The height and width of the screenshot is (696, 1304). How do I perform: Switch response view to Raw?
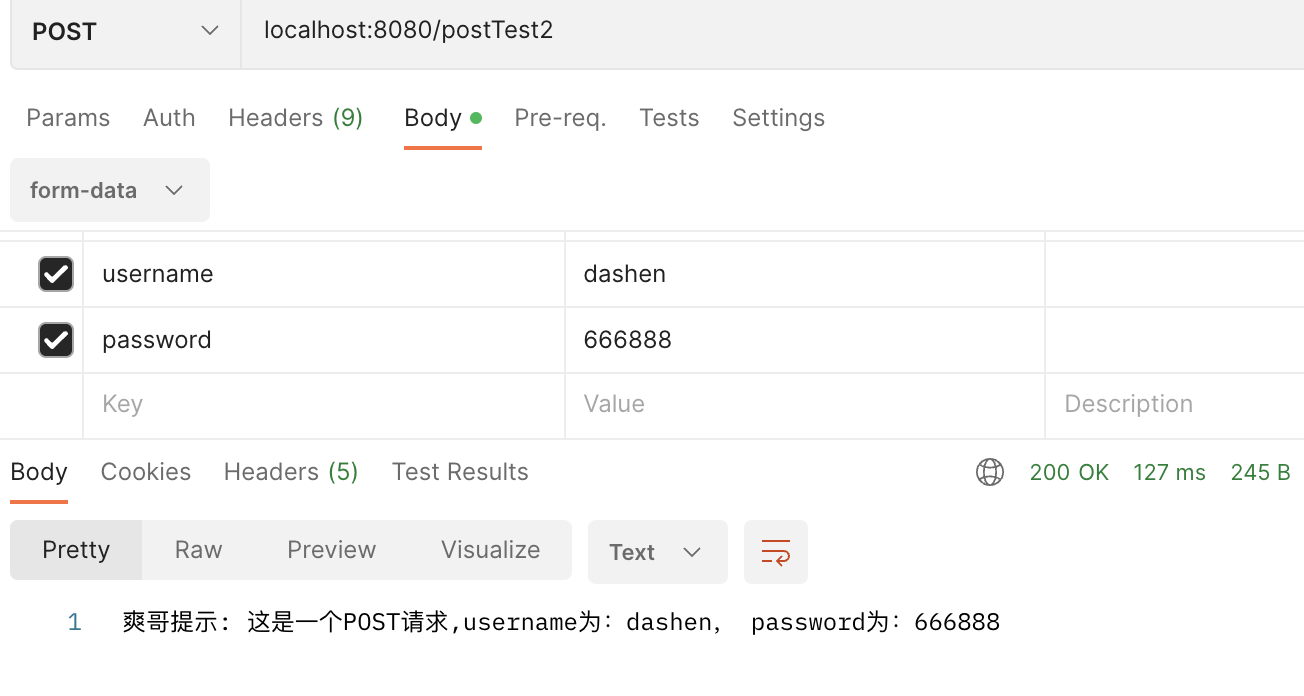[x=198, y=550]
